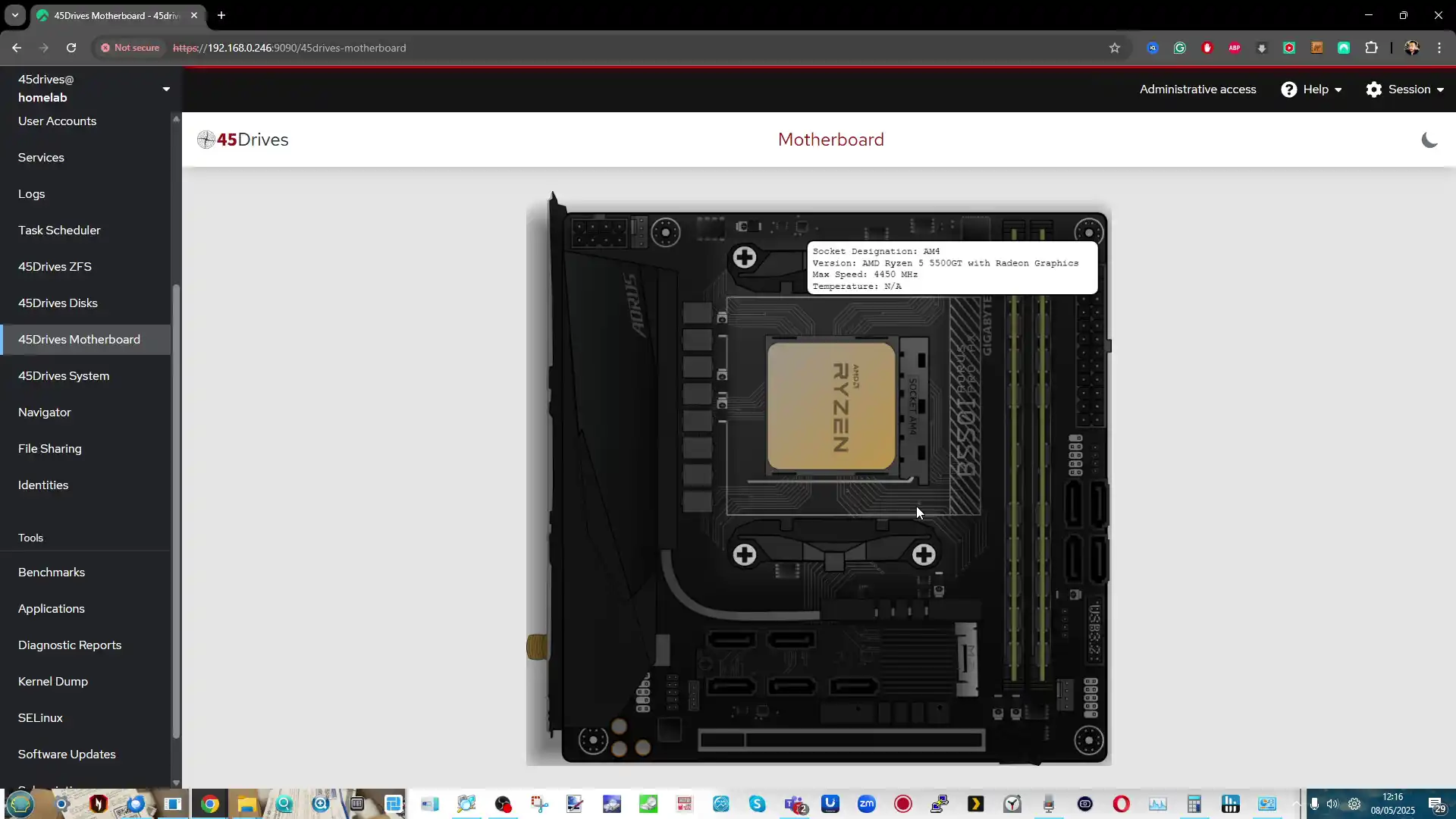The image size is (1456, 819).
Task: Click Administrative access button
Action: click(x=1197, y=89)
